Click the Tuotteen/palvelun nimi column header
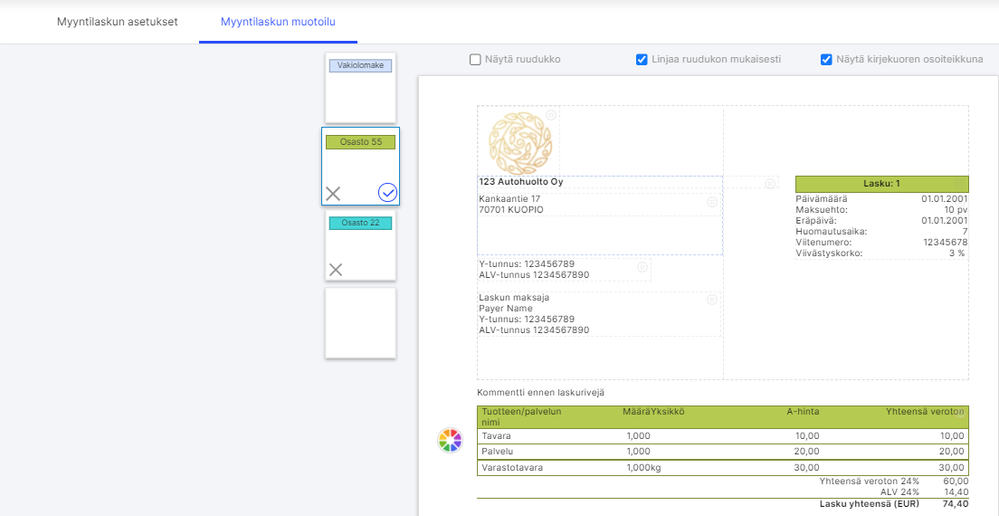Viewport: 999px width, 516px height. point(522,417)
